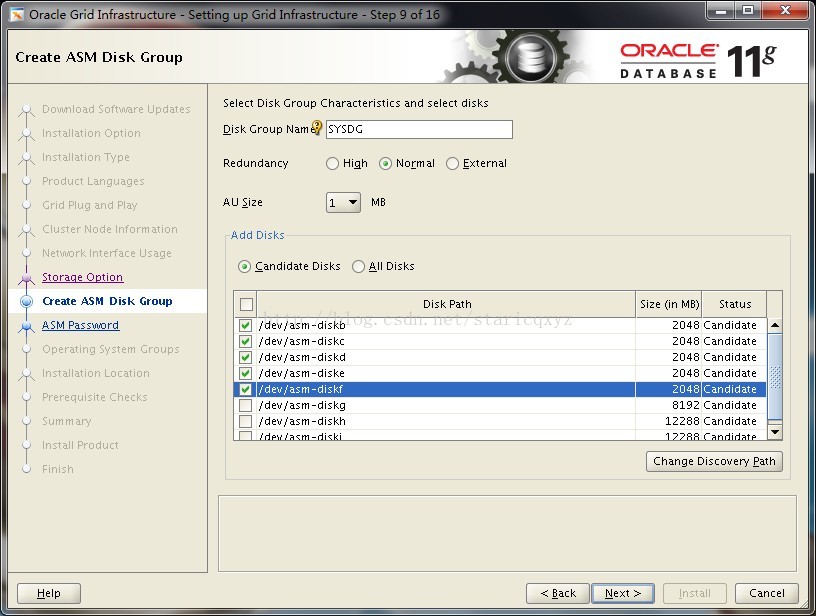Click Summary step in sidebar
The height and width of the screenshot is (616, 816).
pos(67,421)
